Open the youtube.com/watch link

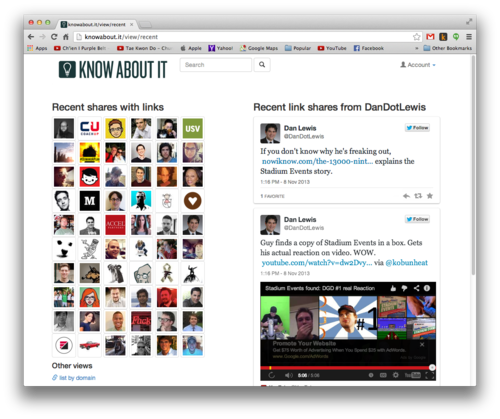click(317, 263)
